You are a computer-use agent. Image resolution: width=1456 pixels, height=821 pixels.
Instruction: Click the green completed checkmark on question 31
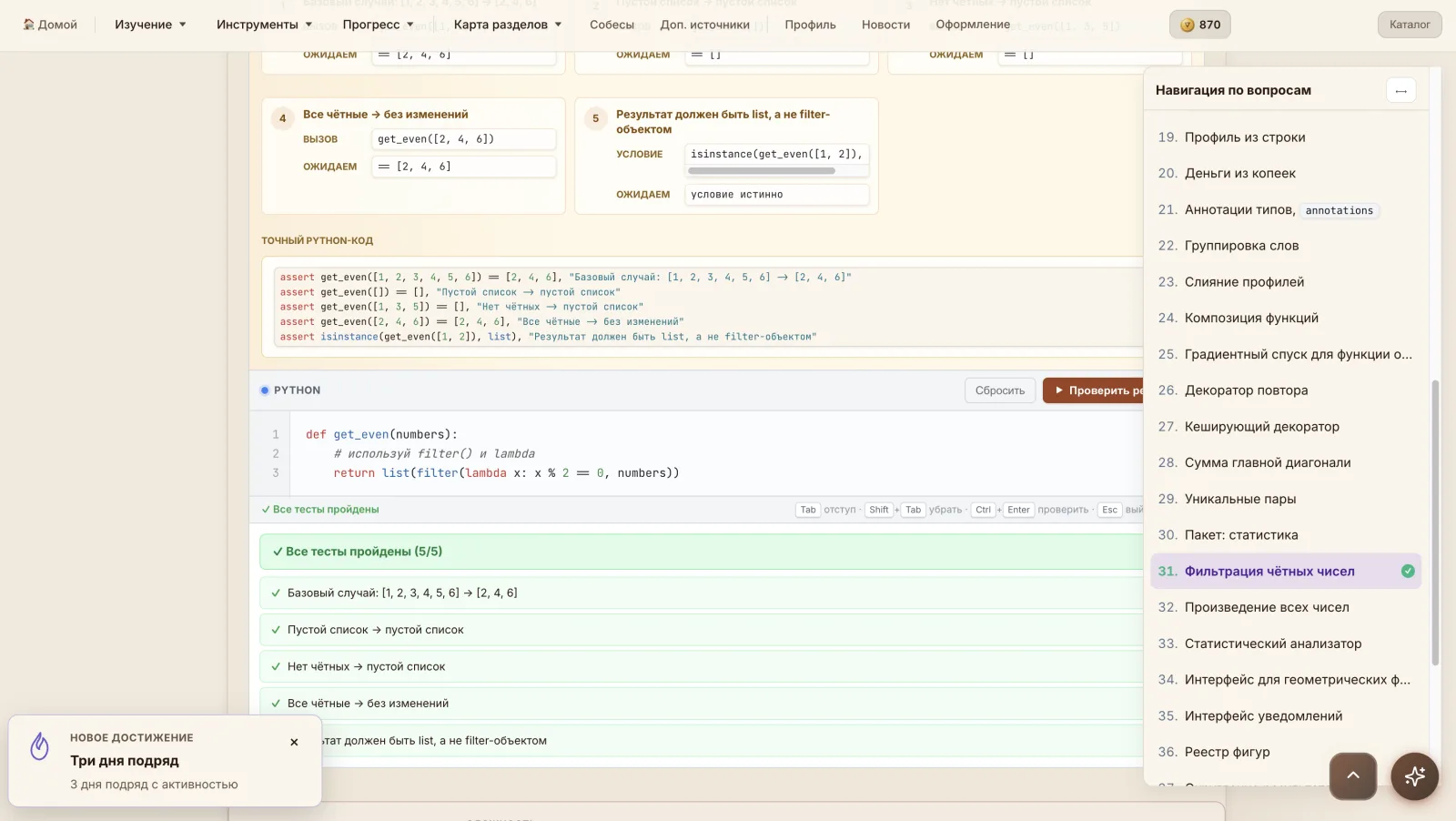click(x=1408, y=571)
